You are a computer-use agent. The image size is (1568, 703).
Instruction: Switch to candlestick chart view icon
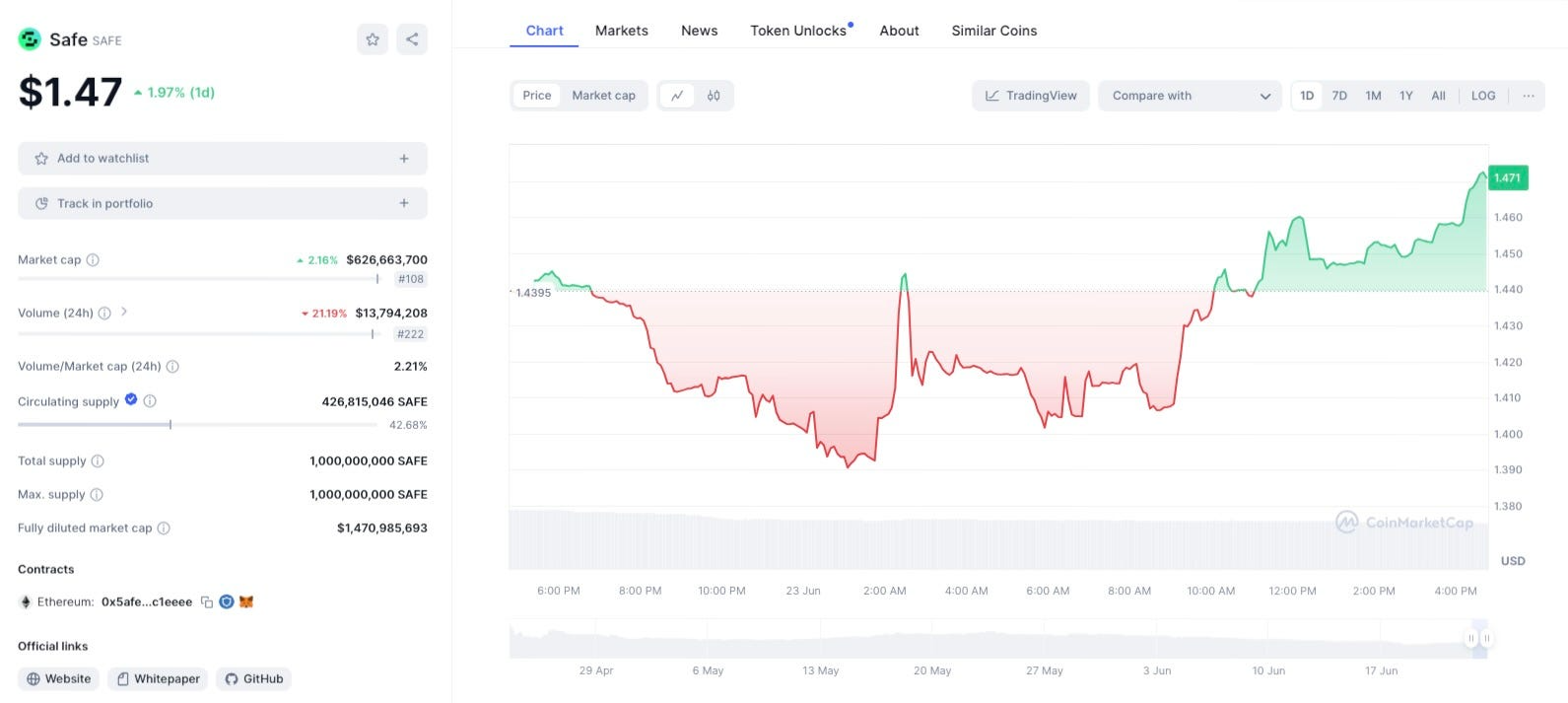714,96
